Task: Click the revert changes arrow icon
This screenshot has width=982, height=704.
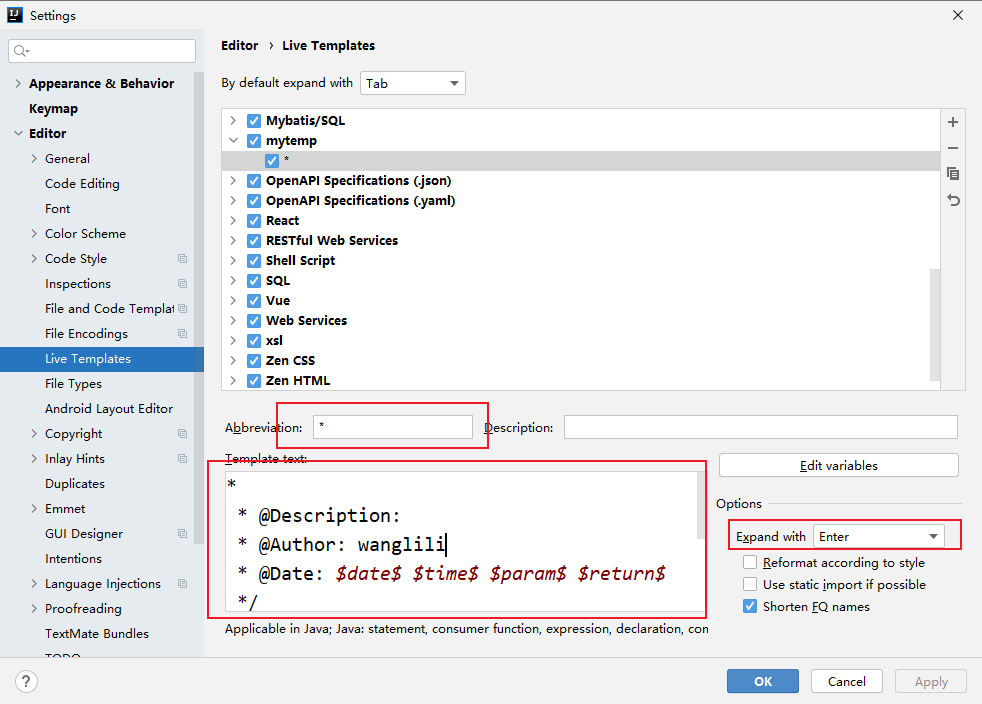Action: pos(953,200)
